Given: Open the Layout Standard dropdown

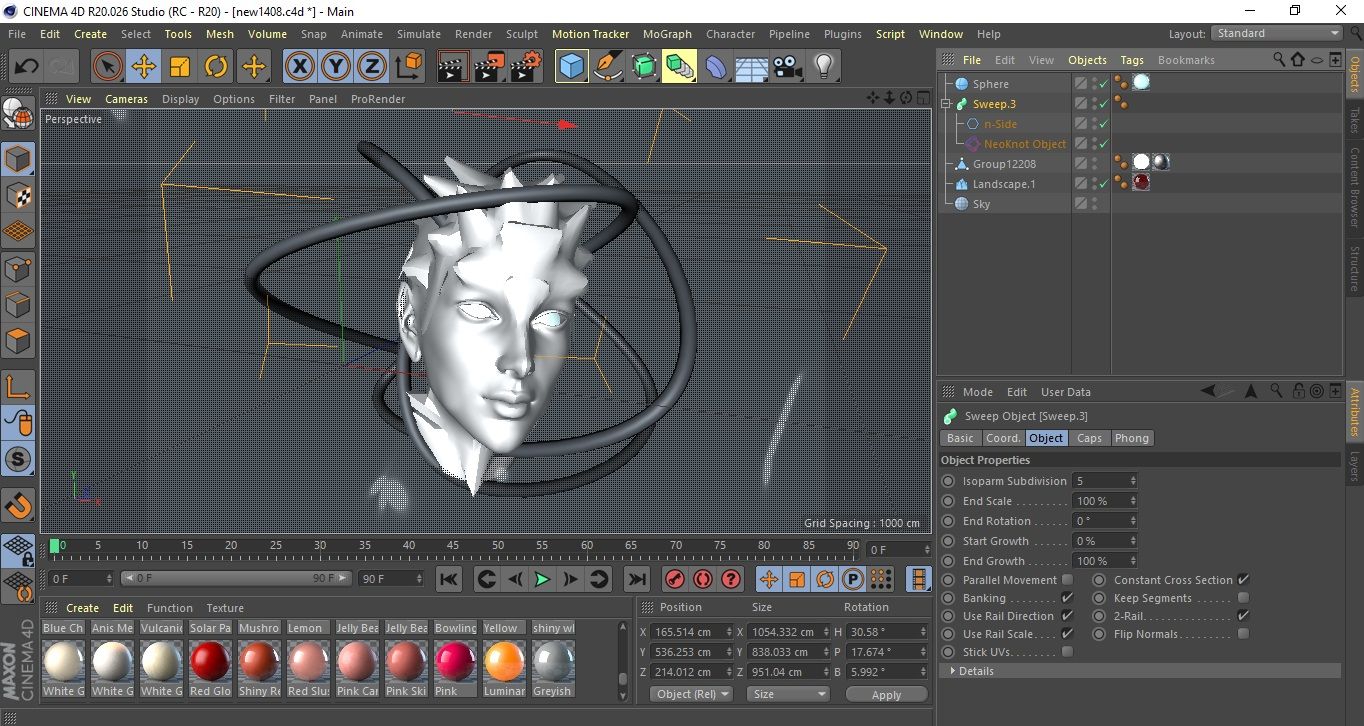Looking at the screenshot, I should click(1277, 33).
